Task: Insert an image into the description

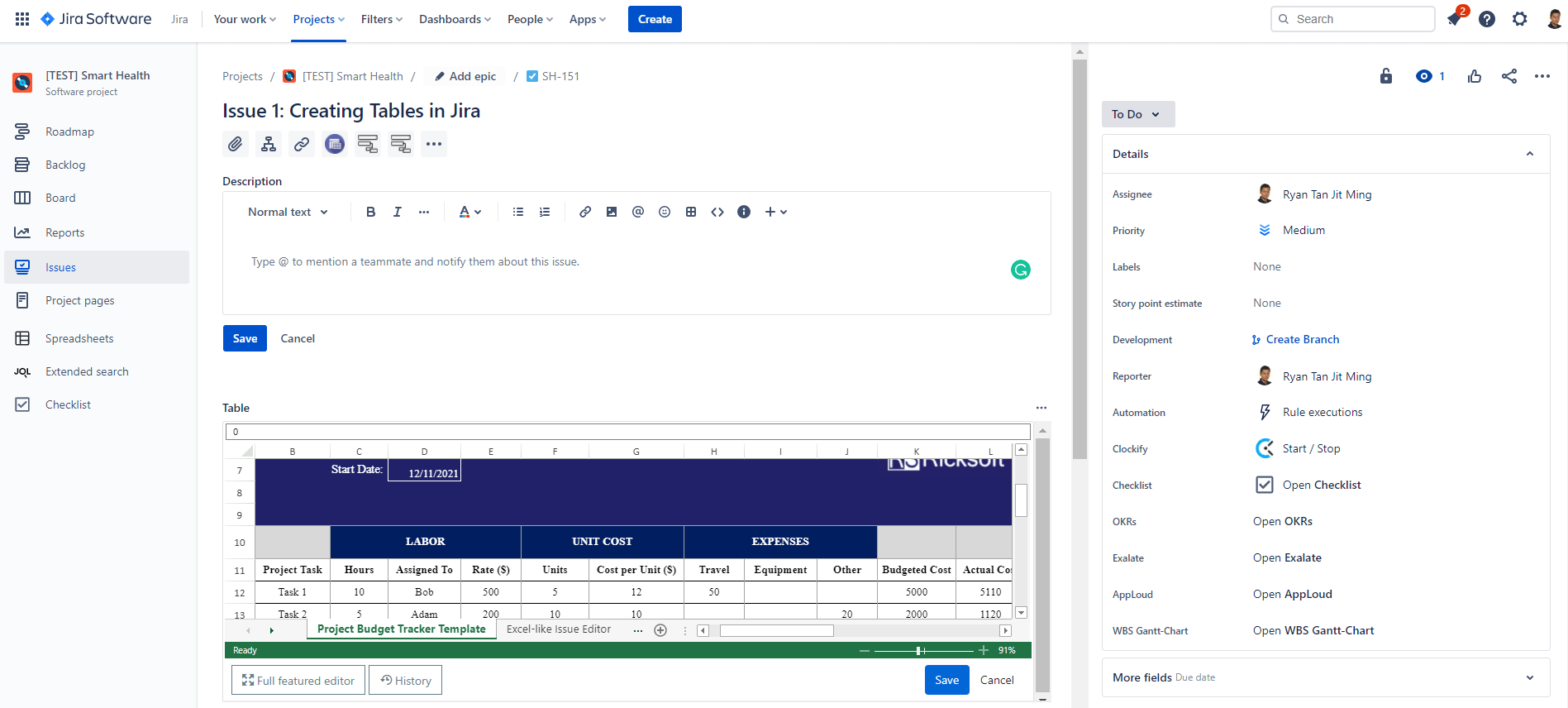Action: click(612, 212)
